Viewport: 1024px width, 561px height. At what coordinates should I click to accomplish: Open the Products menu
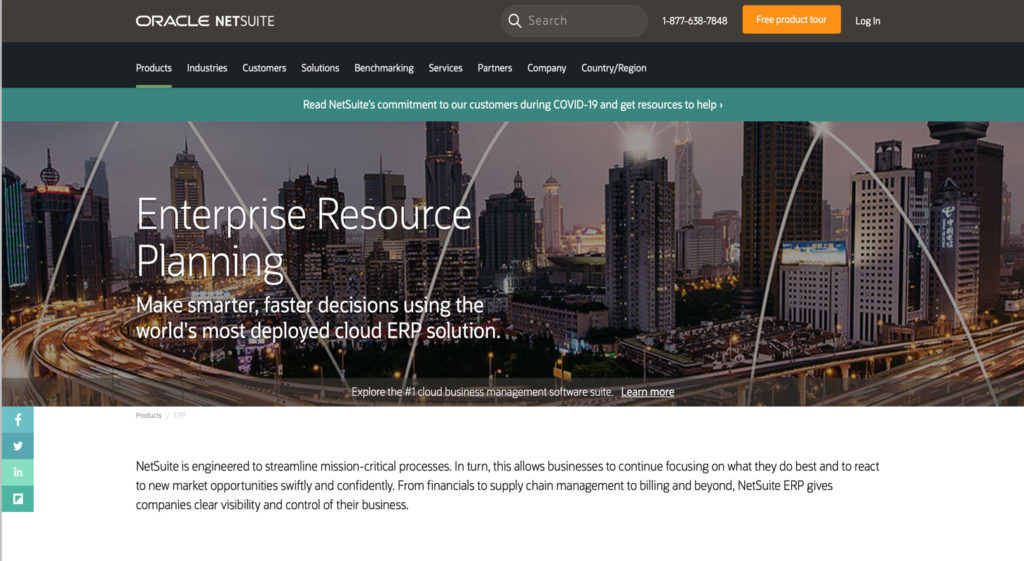click(x=153, y=68)
